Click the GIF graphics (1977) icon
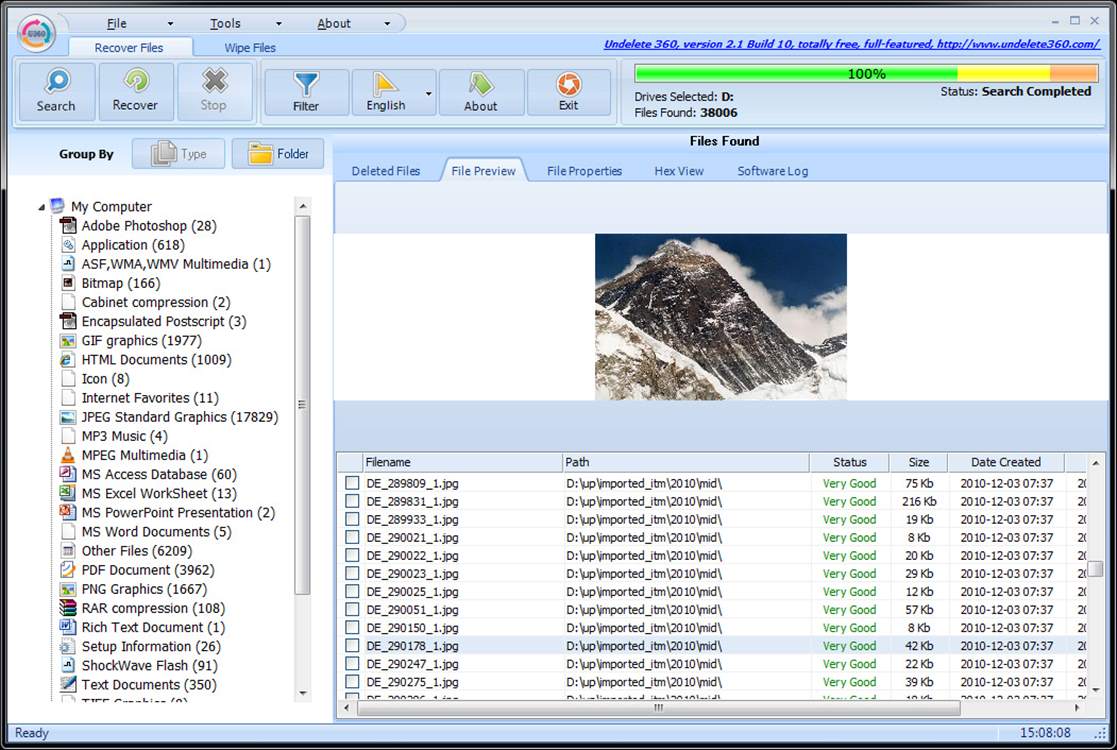 (x=68, y=341)
